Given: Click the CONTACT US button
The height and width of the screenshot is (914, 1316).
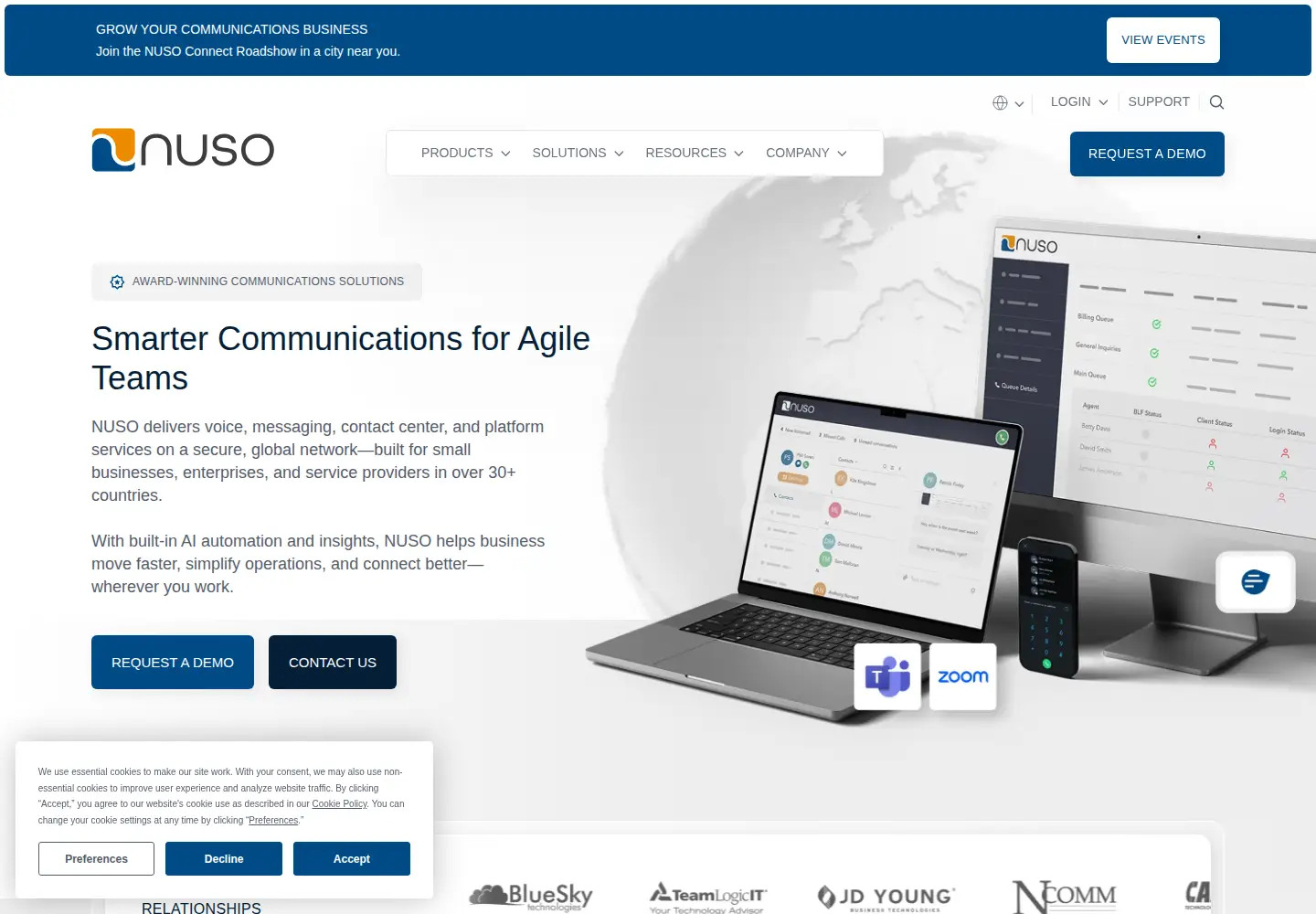Looking at the screenshot, I should 333,663.
